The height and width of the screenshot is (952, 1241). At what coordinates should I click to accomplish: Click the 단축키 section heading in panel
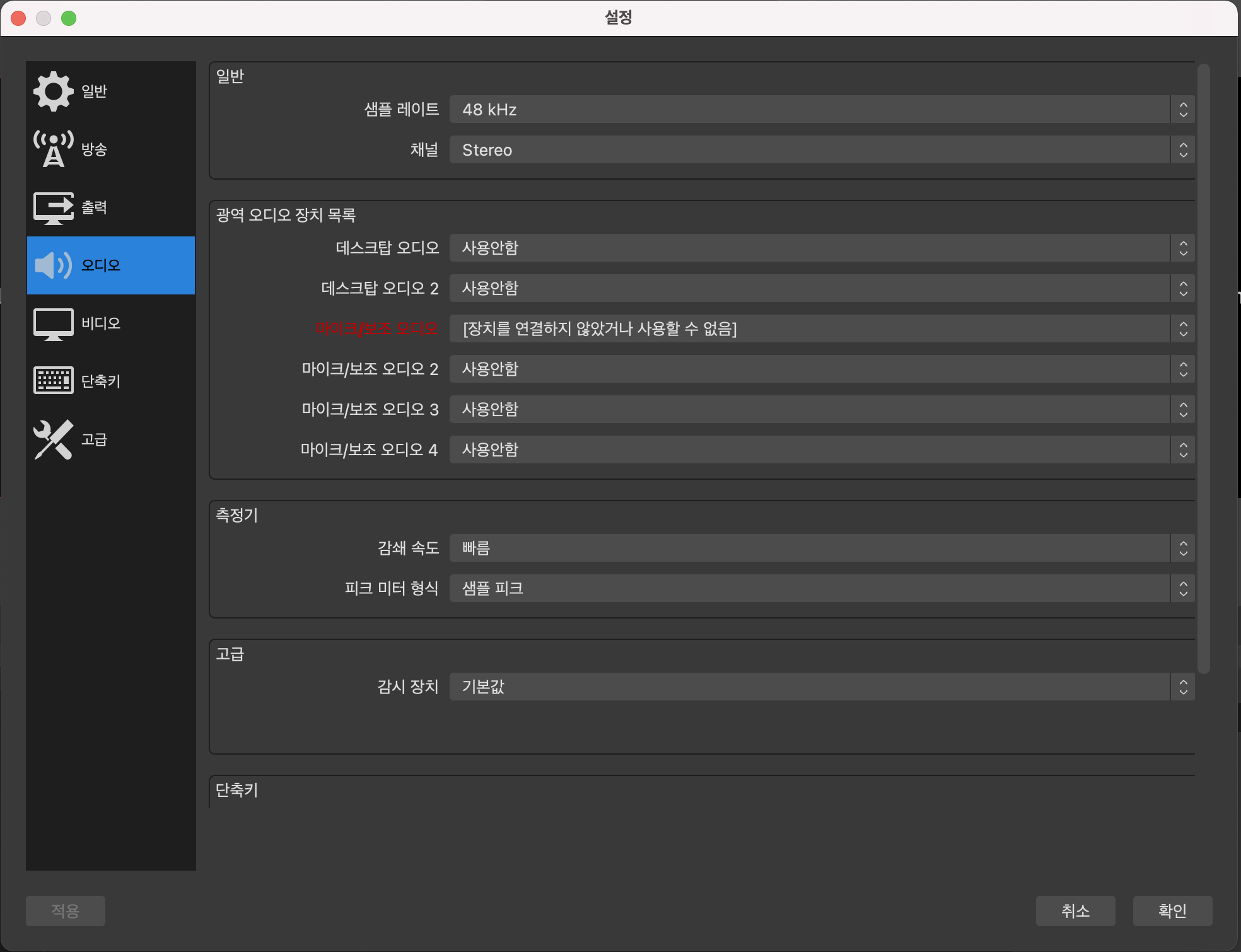[236, 790]
